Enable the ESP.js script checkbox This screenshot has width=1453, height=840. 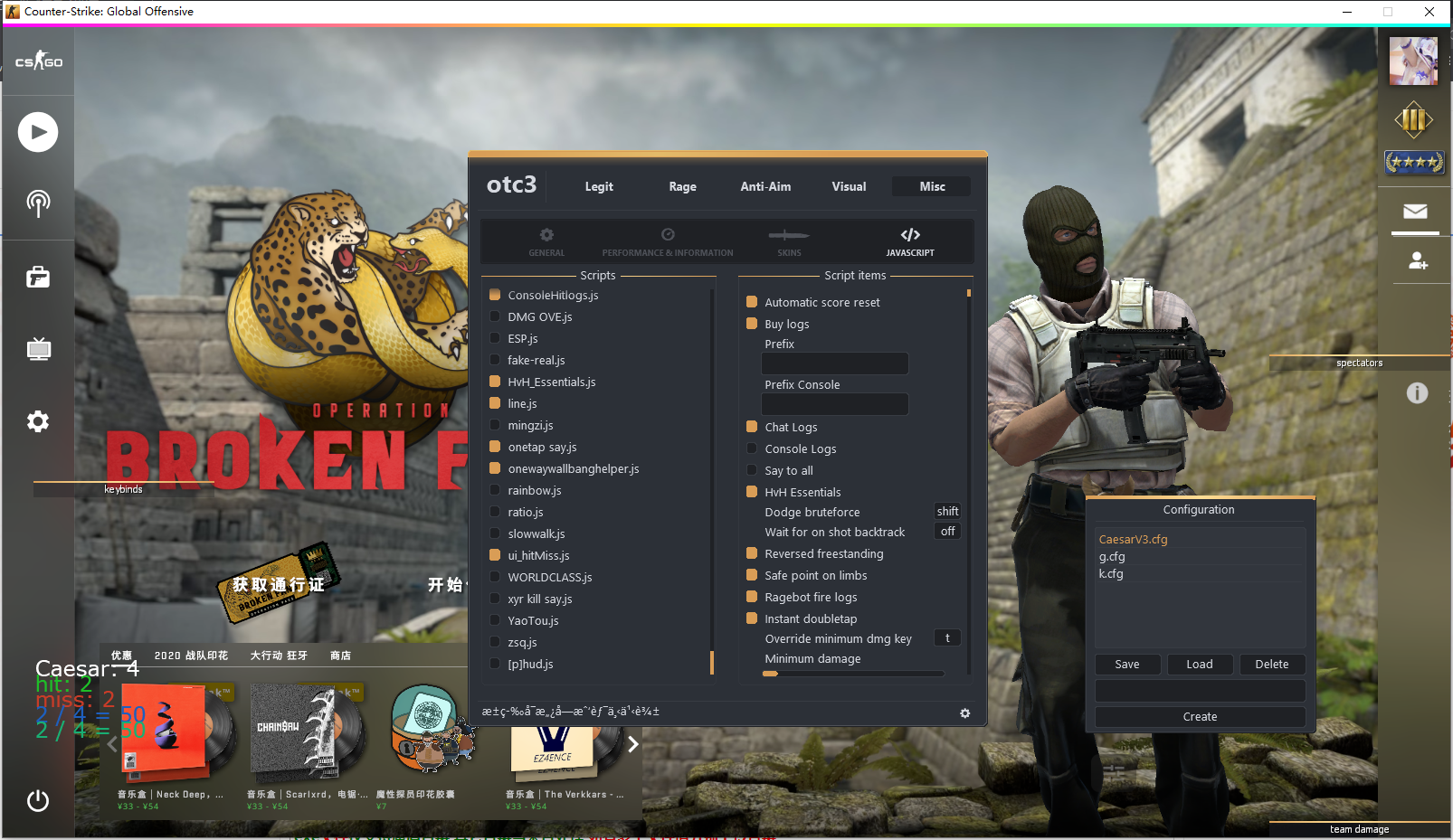[x=495, y=338]
